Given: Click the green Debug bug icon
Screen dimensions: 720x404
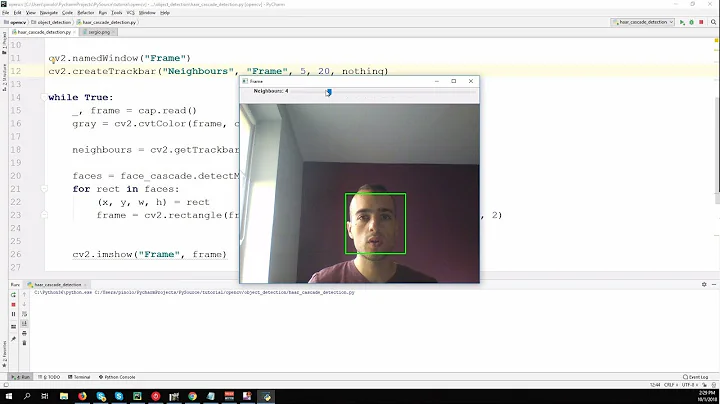Looking at the screenshot, I should [691, 22].
